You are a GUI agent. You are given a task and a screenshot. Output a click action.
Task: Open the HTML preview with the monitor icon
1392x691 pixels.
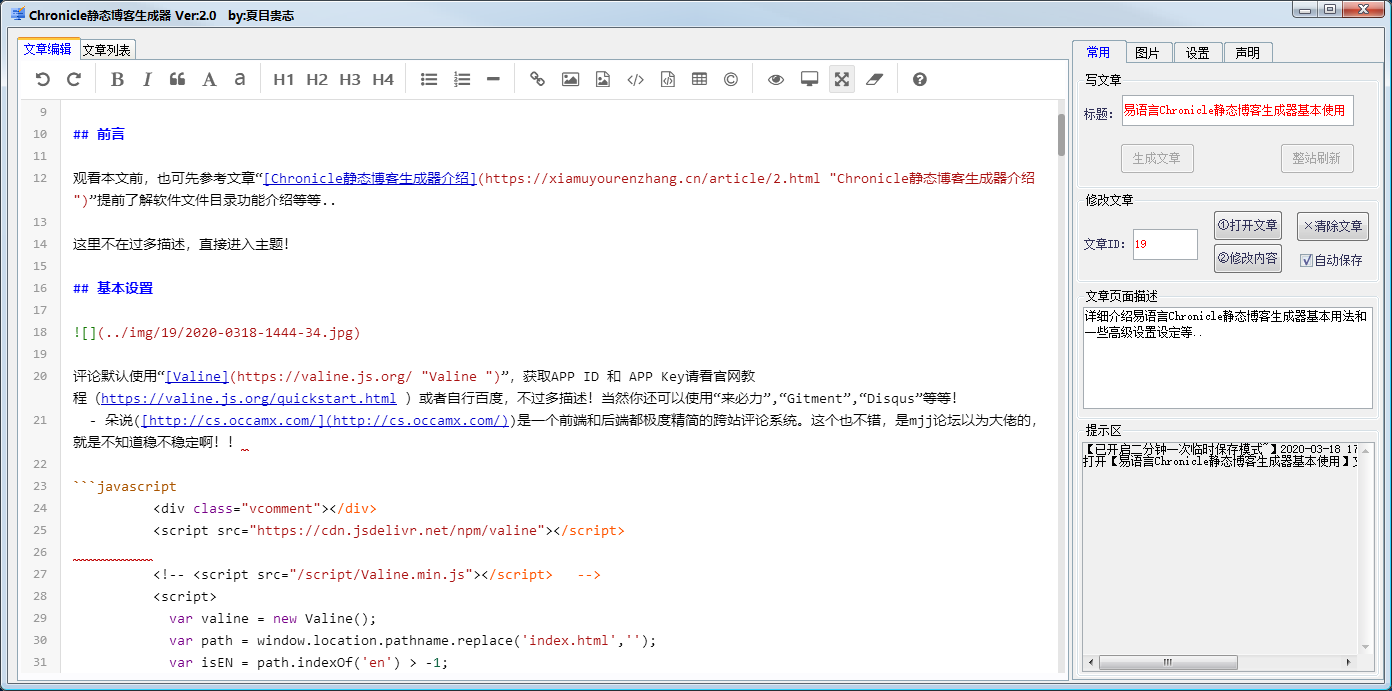point(810,79)
